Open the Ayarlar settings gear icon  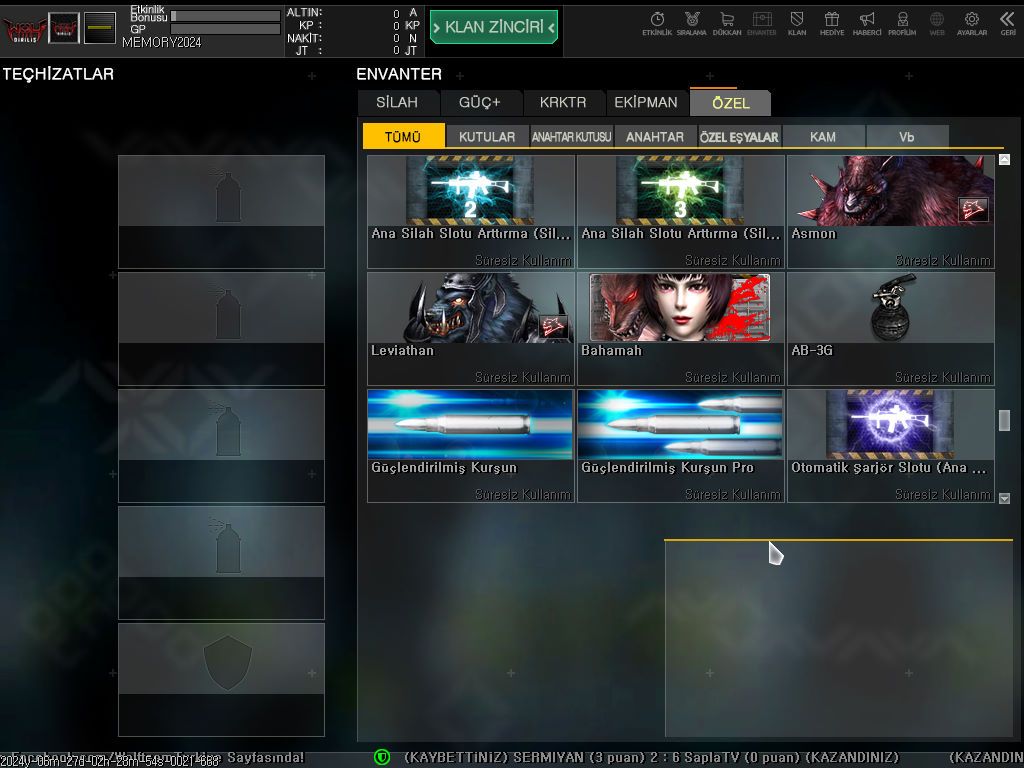[972, 24]
